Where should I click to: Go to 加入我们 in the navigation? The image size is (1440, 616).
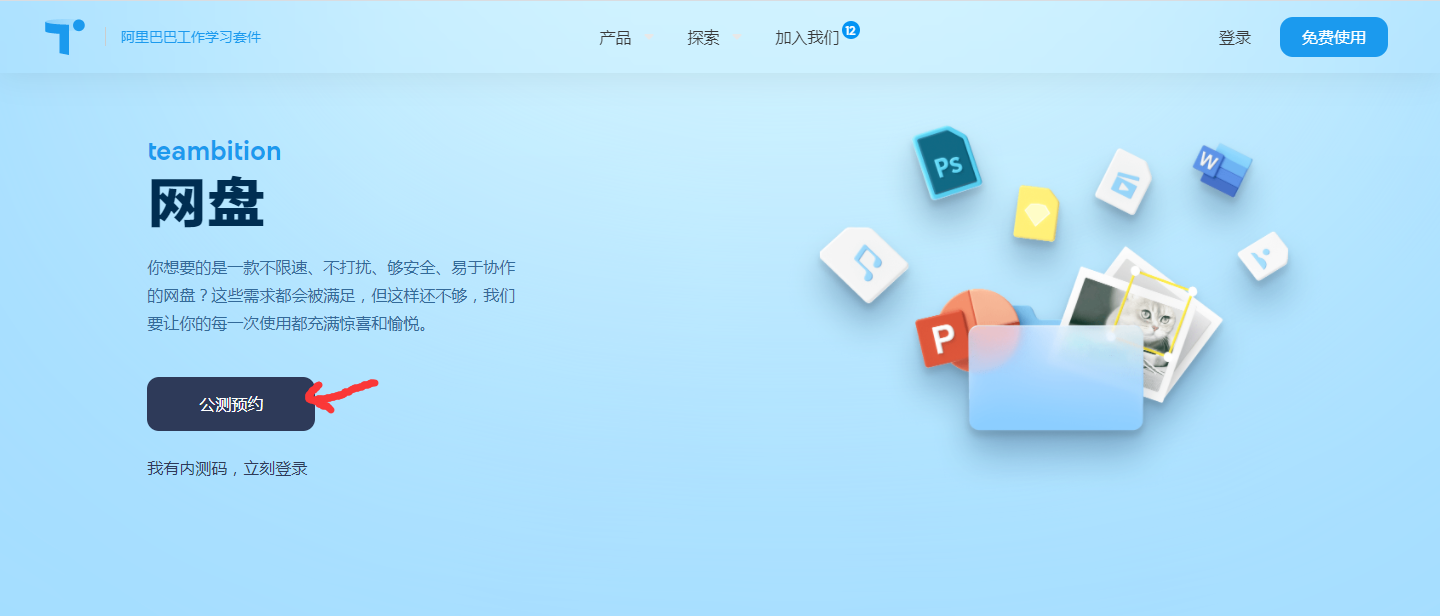807,38
